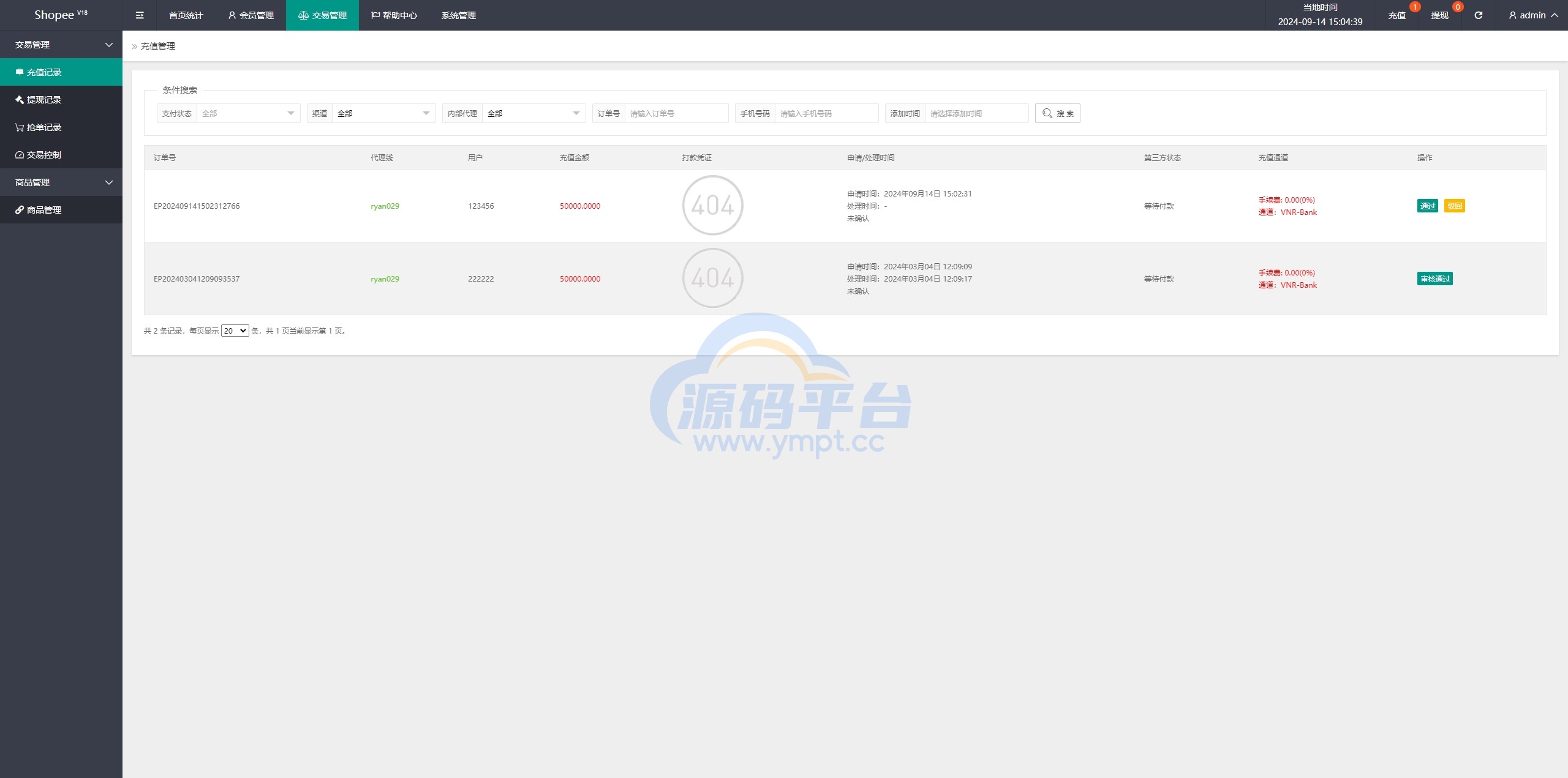Open the 添加时间 date picker field
Screen dimensions: 1568x778
click(x=976, y=113)
